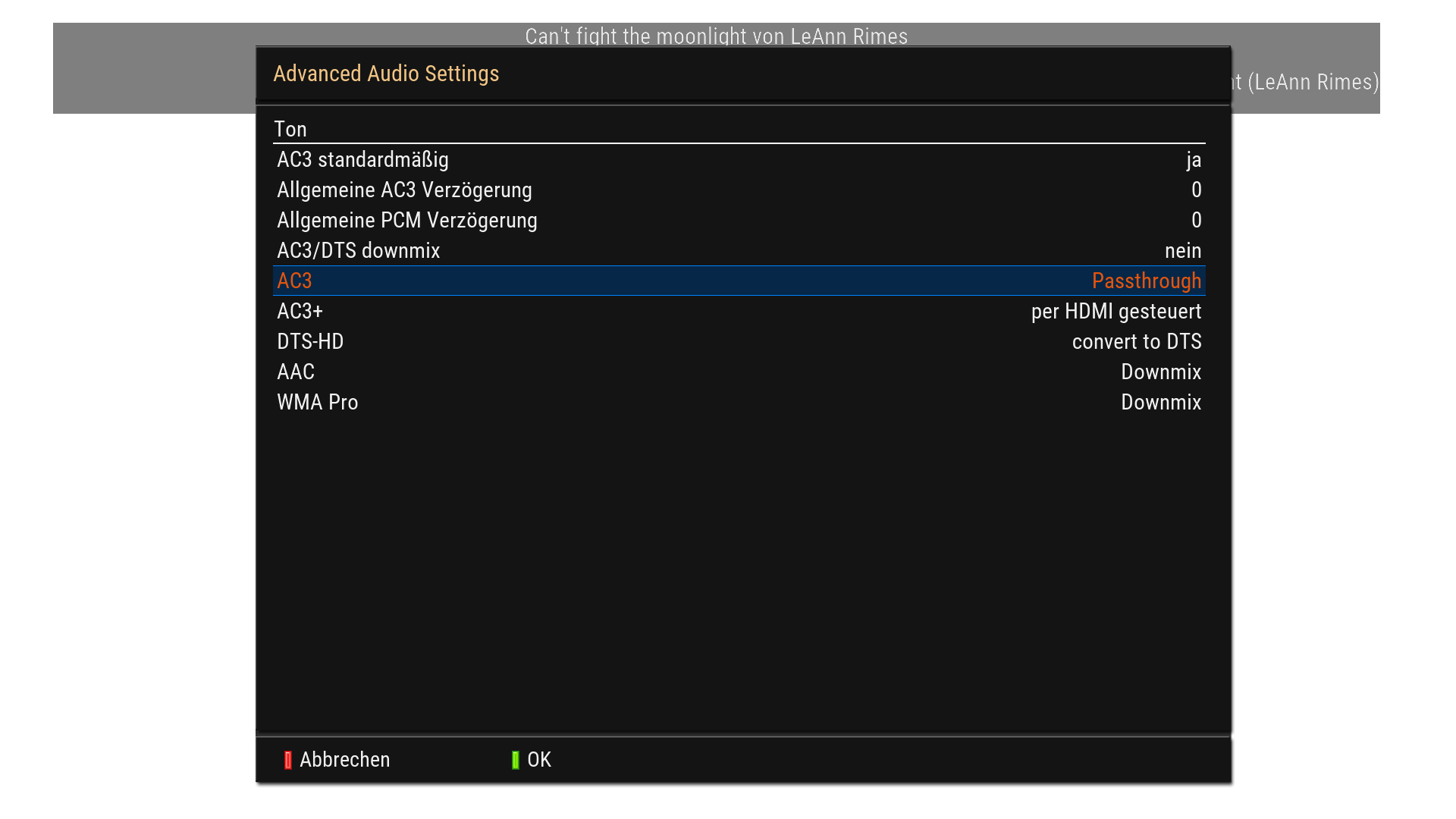The image size is (1456, 819).
Task: Change the WMA Pro Downmix value
Action: (1160, 403)
